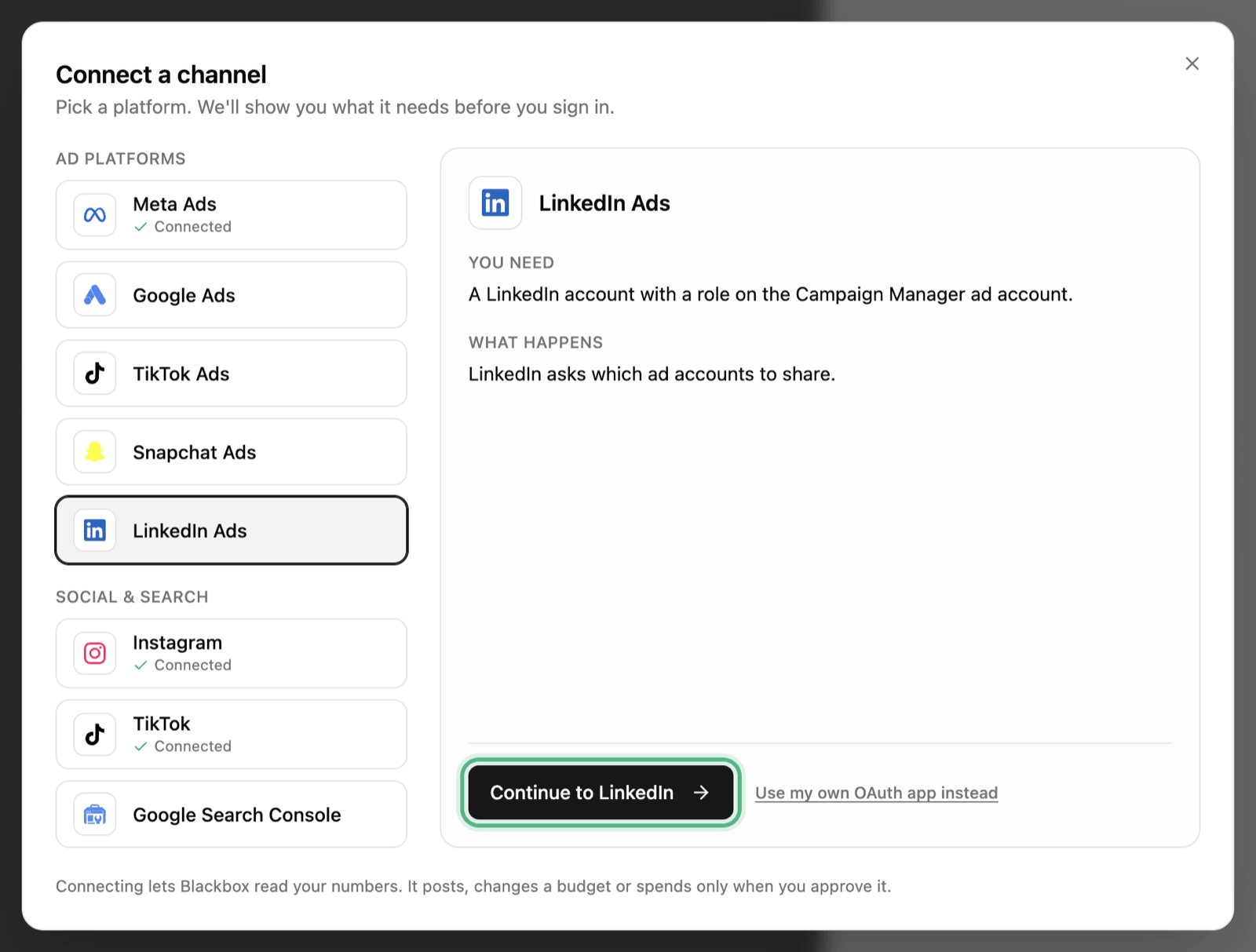Open the Snapchat Ads option
1256x952 pixels.
(x=232, y=452)
